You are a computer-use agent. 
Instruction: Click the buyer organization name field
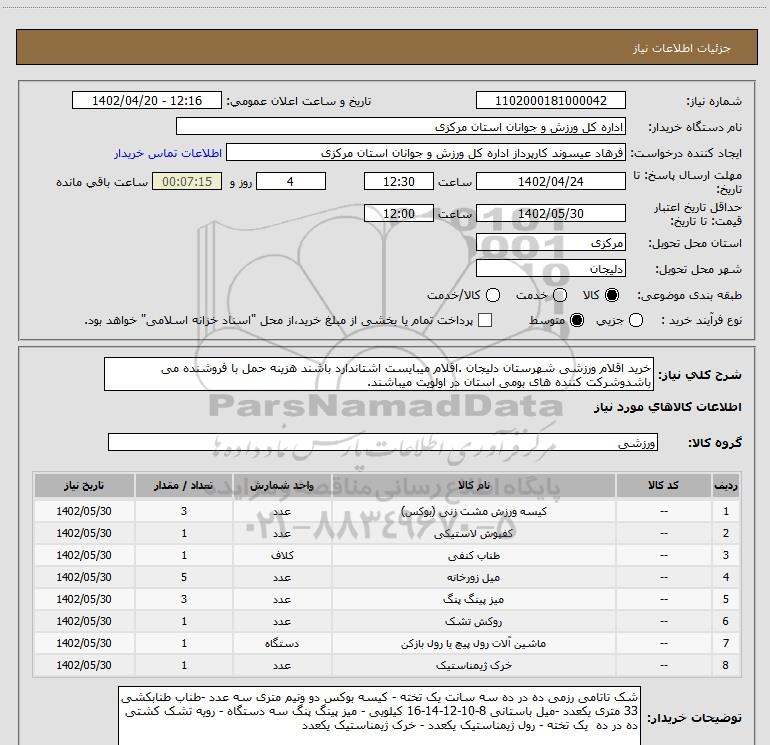(401, 127)
